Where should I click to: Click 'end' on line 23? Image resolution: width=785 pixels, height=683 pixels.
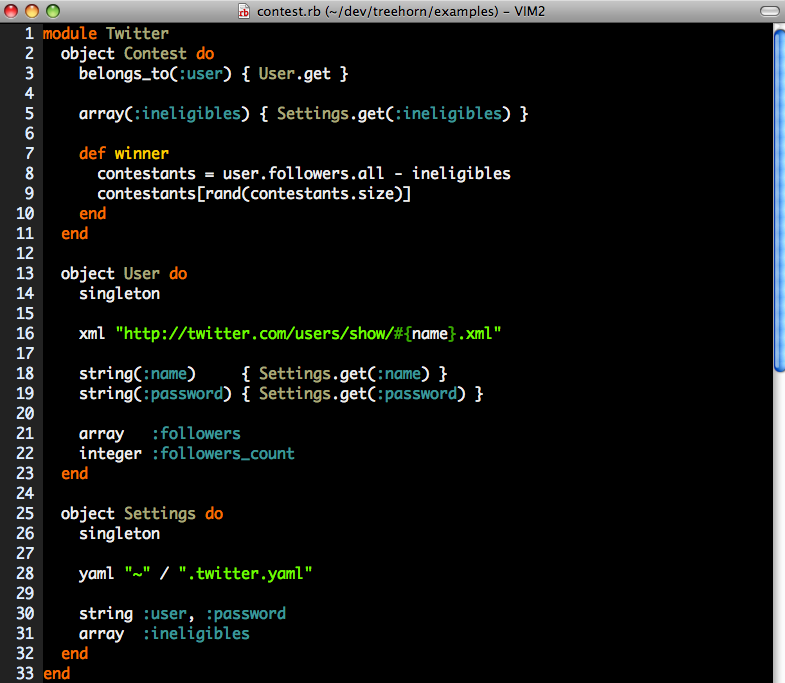[75, 474]
